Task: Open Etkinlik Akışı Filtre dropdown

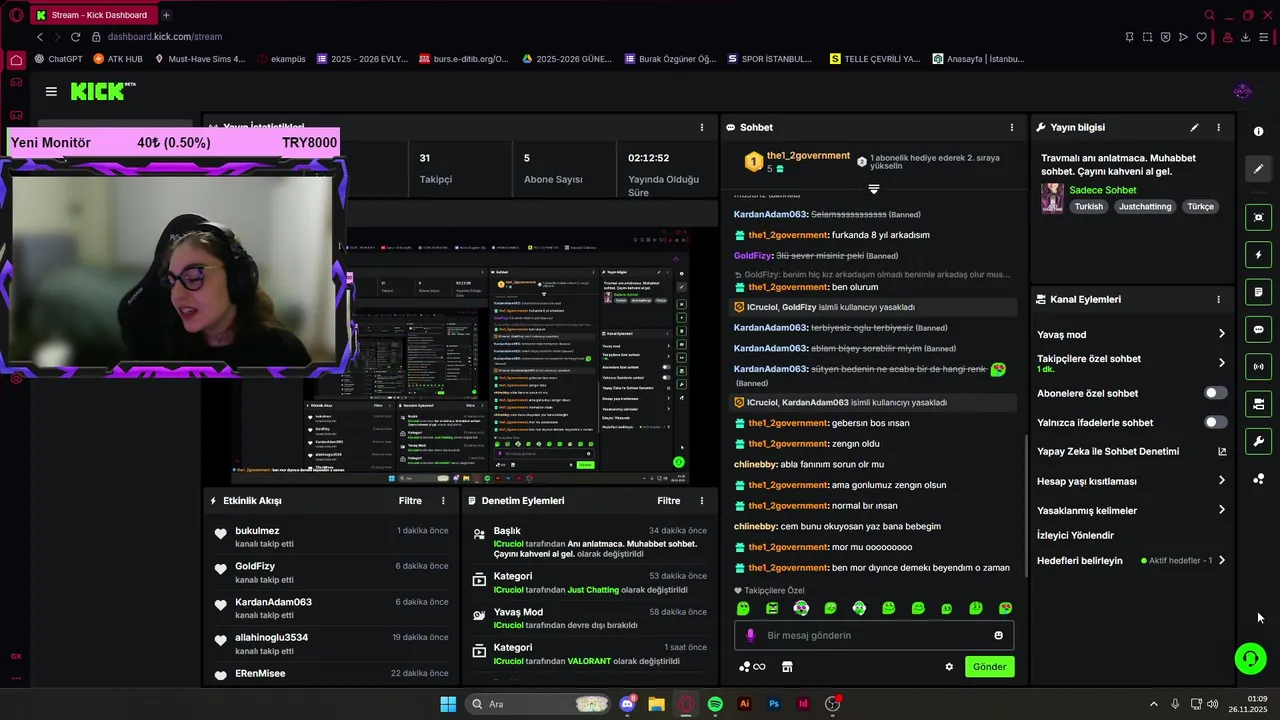Action: click(410, 501)
